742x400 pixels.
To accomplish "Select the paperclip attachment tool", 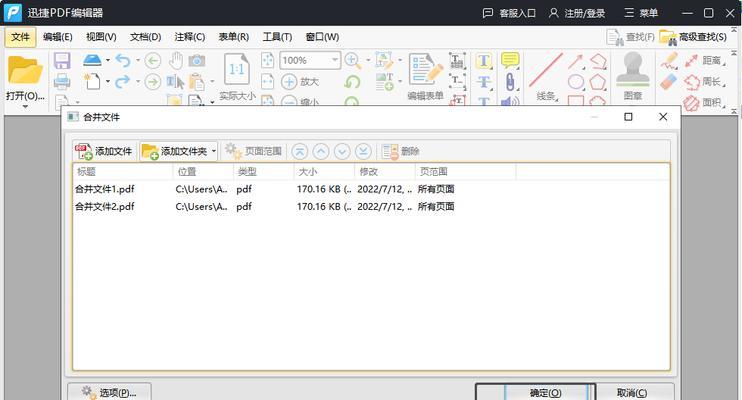I will coord(510,81).
